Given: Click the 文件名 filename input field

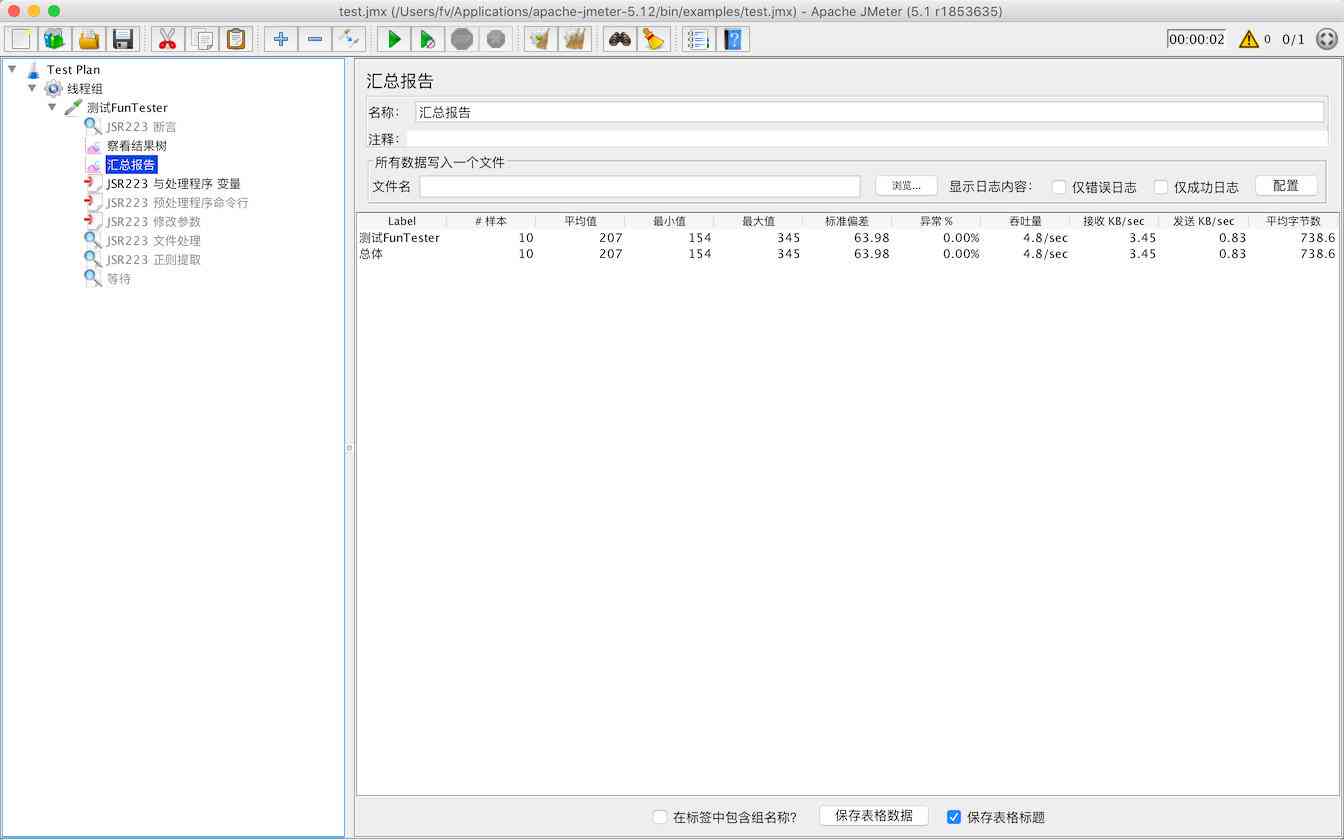Looking at the screenshot, I should pos(640,186).
